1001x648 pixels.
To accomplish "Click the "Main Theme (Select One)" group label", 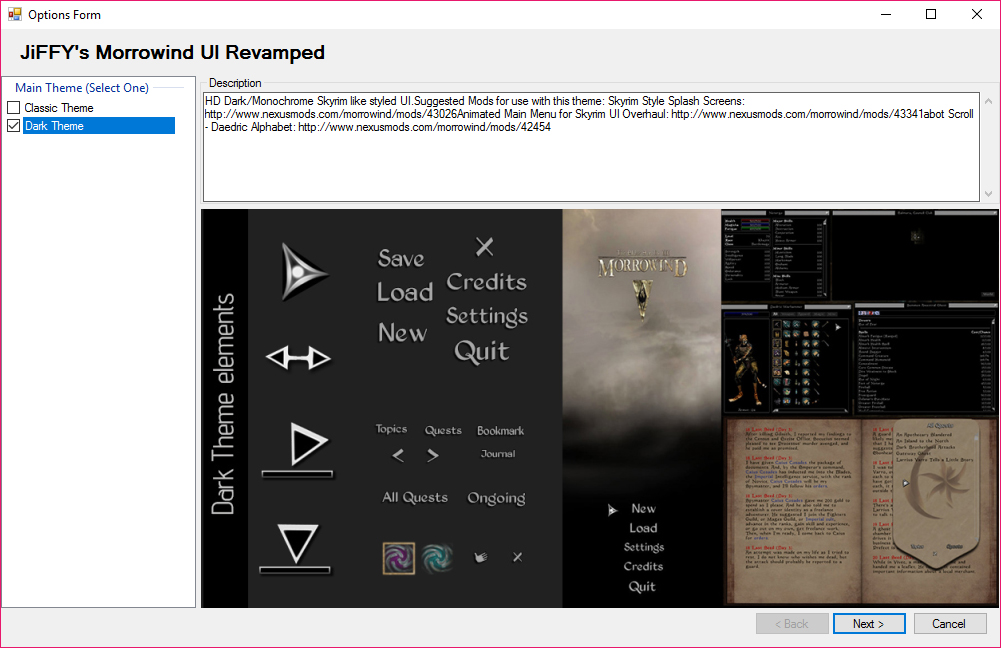I will point(82,87).
